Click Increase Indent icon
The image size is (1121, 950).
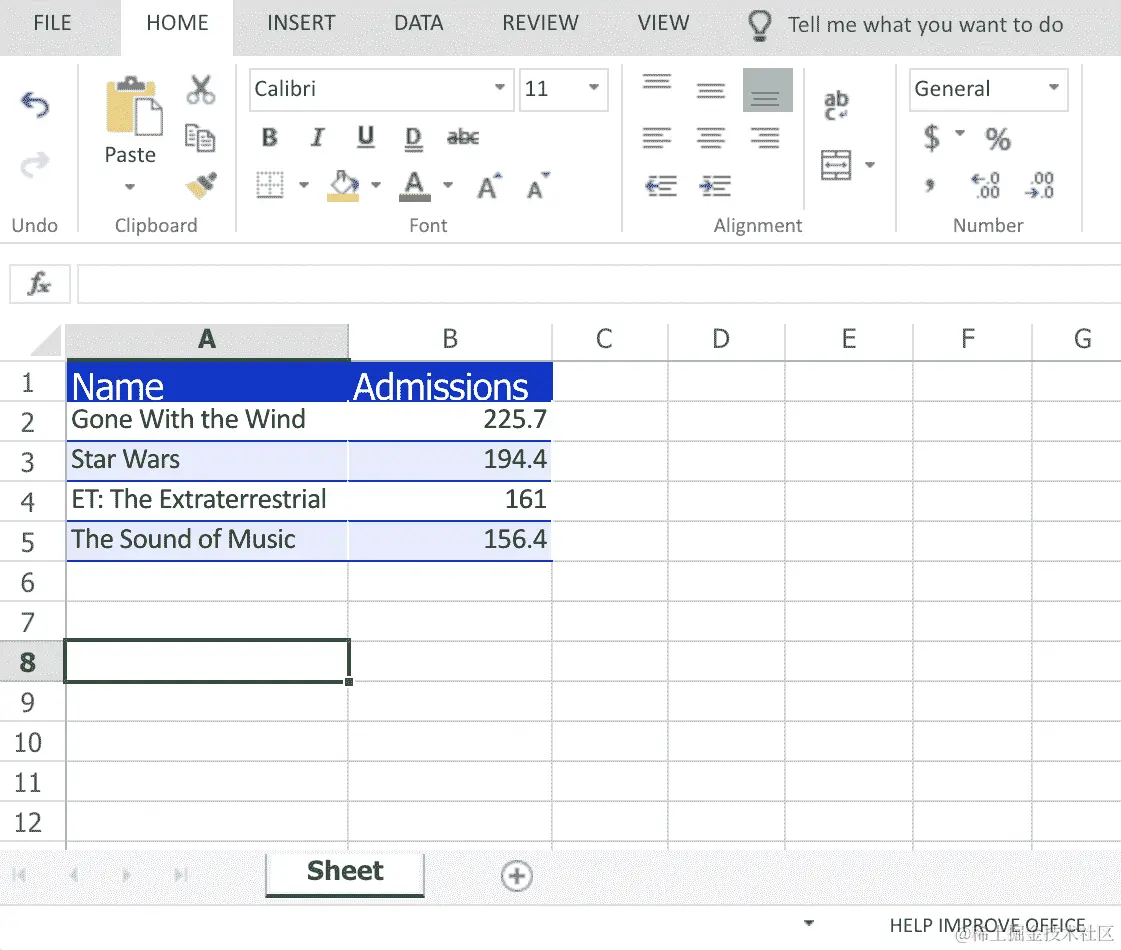point(715,186)
